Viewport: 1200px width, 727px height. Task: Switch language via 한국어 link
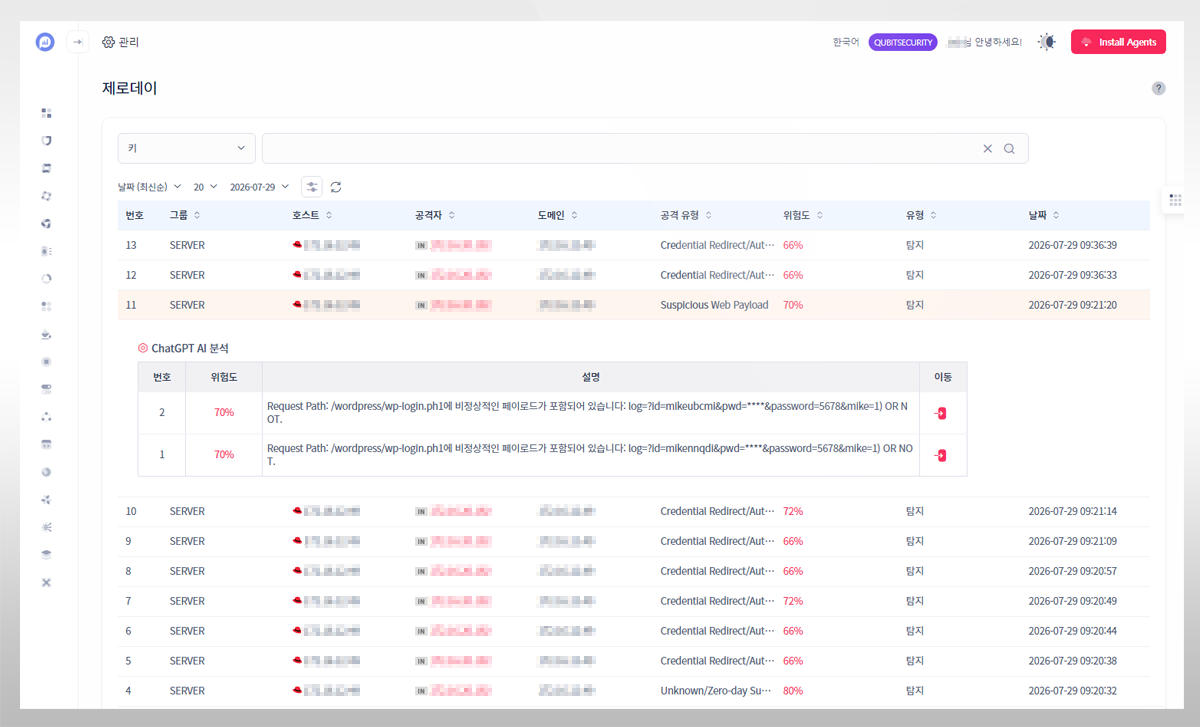(846, 42)
